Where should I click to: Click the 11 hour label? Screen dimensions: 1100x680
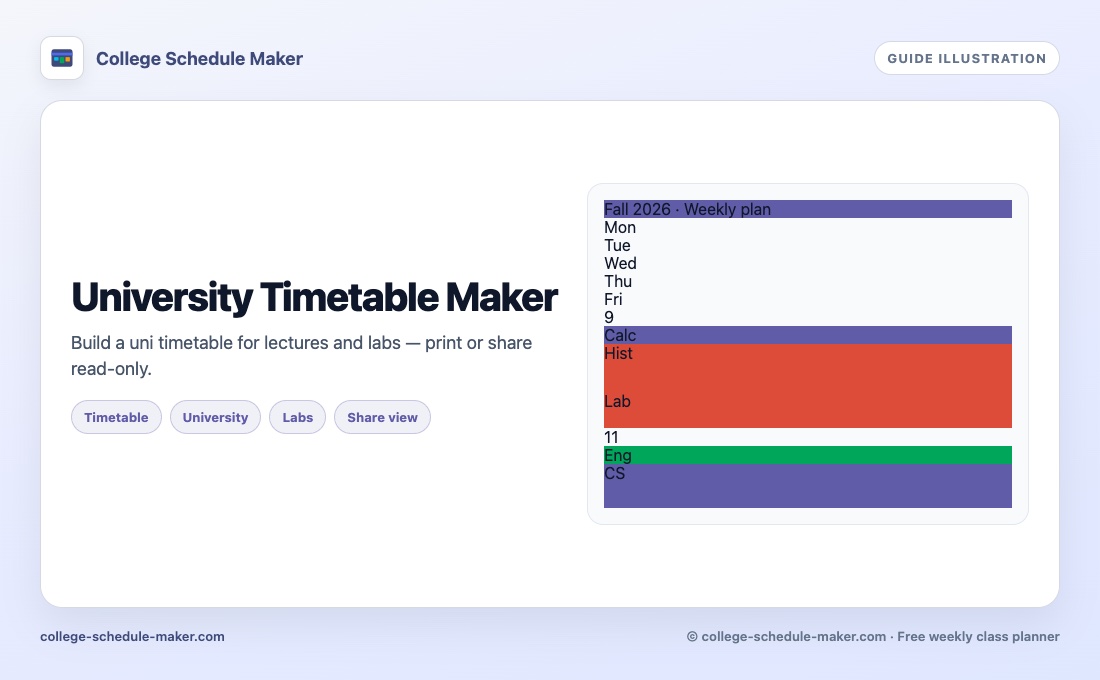(x=611, y=437)
